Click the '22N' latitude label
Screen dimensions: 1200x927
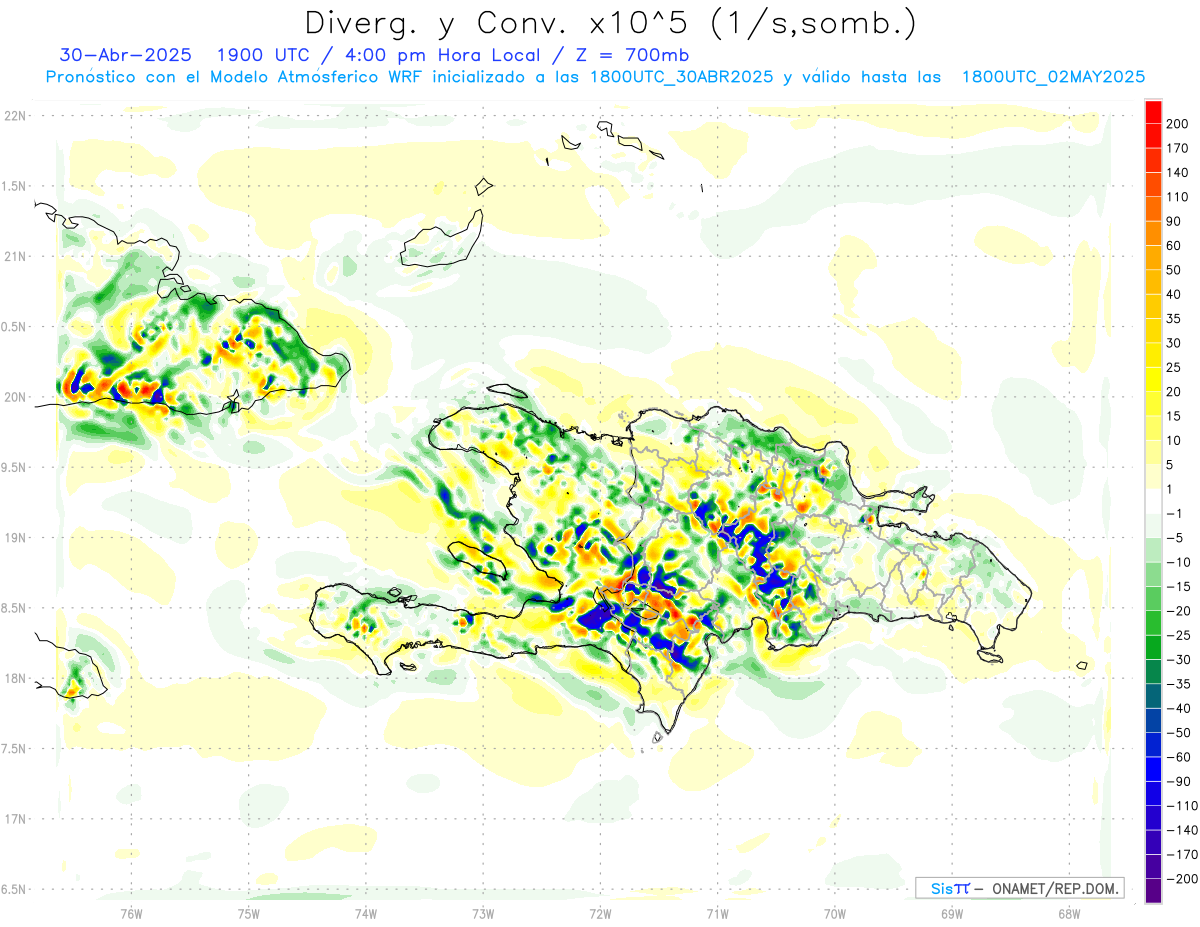coord(14,116)
